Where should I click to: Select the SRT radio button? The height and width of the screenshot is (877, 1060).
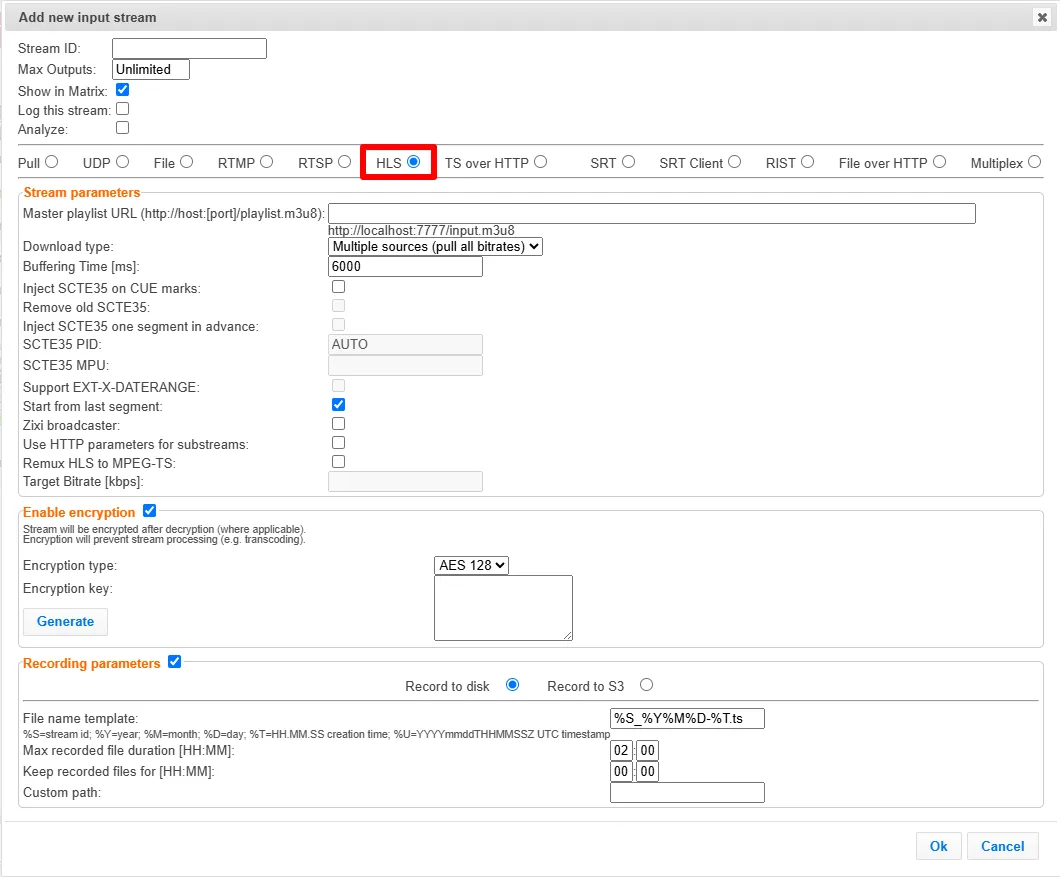[x=629, y=162]
